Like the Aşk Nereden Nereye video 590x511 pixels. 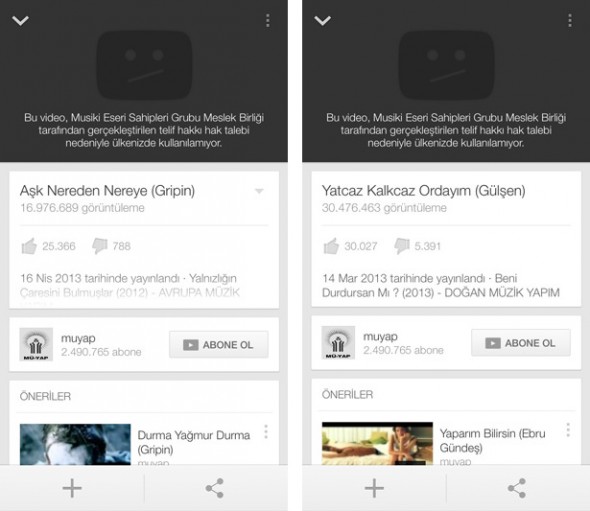click(29, 246)
